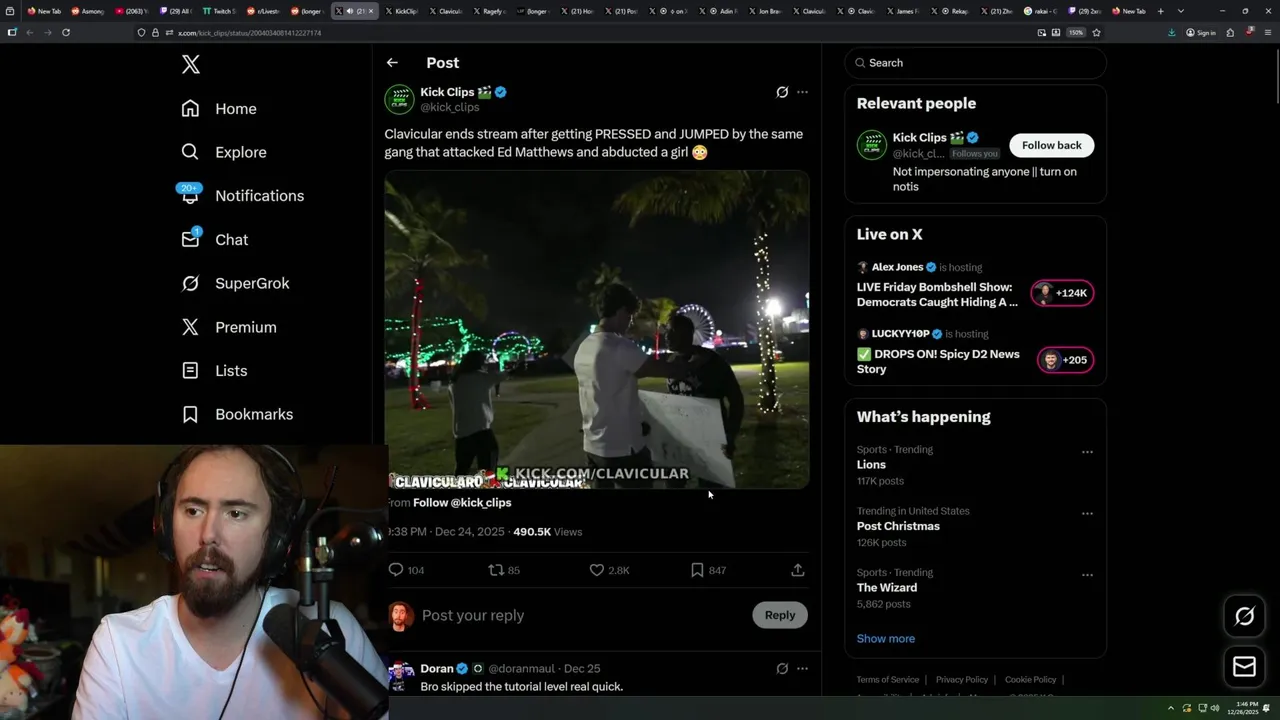Click the X logo in sidebar

coord(191,65)
